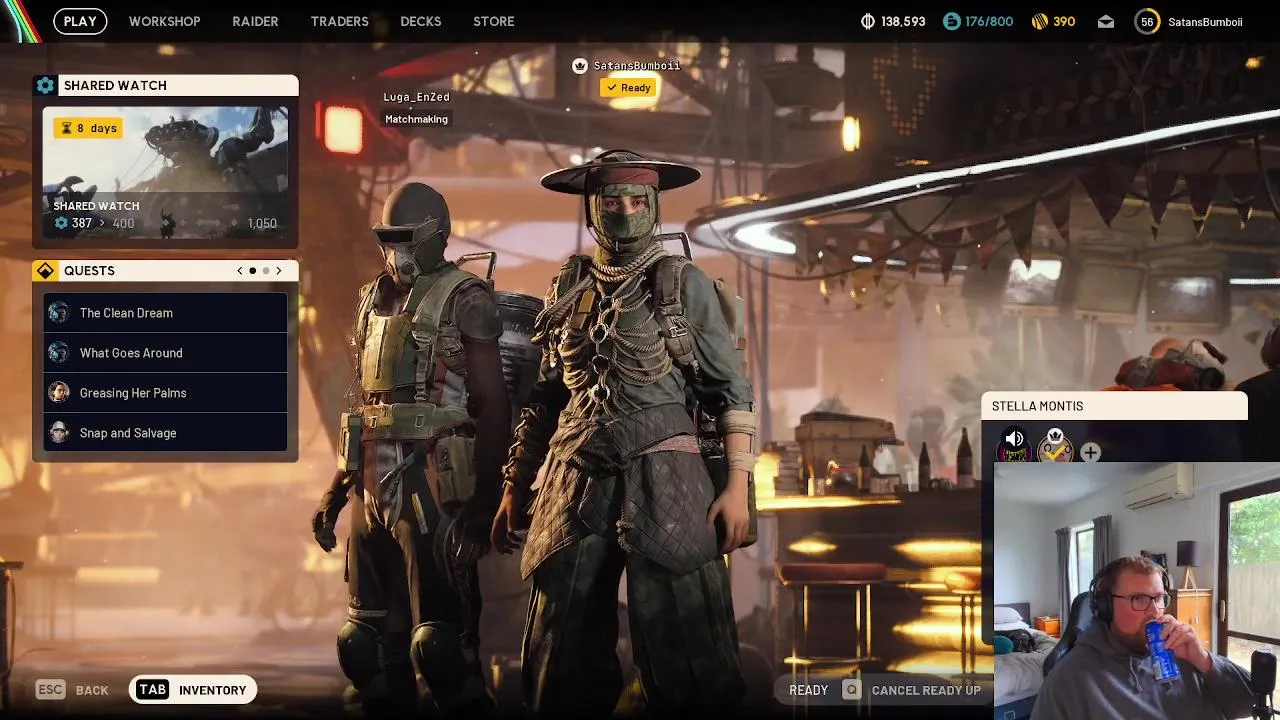This screenshot has height=720, width=1280.
Task: Open What Goes Around quest
Action: 165,353
